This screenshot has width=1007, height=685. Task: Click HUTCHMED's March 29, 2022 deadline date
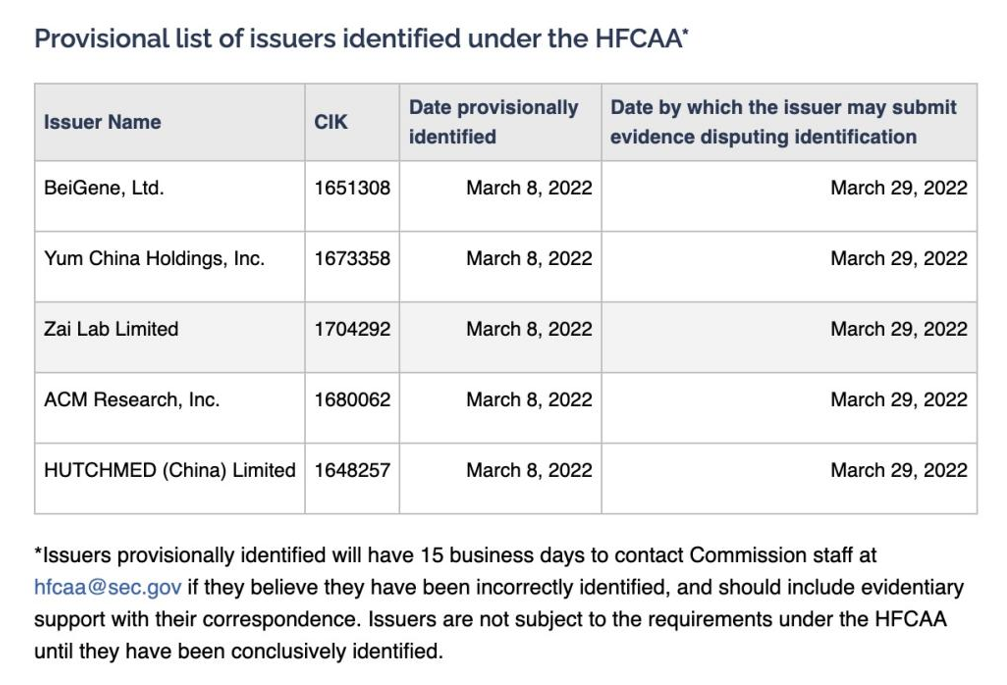pyautogui.click(x=898, y=470)
